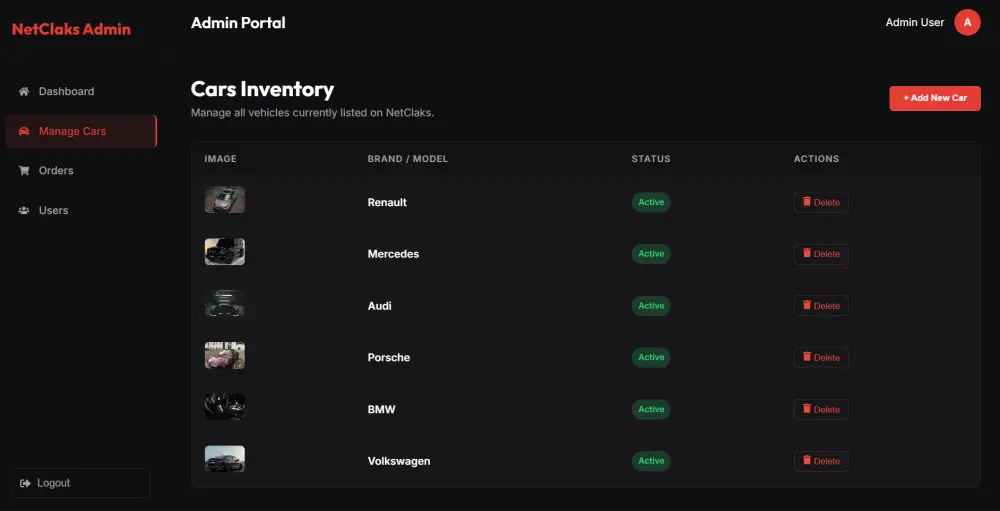Click the 'Manage all vehicles' subtitle text

pos(312,114)
